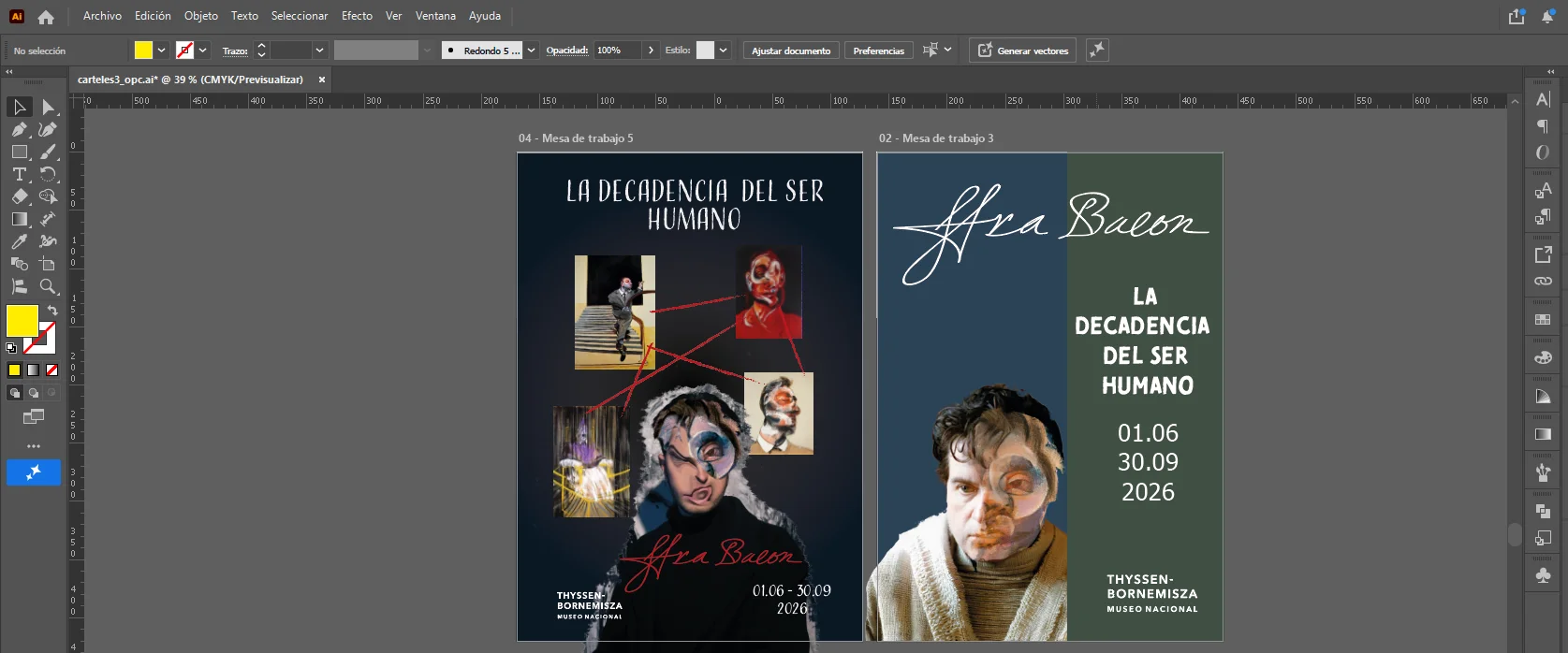Open the stroke color dropdown arrow
This screenshot has width=1568, height=653.
coord(203,51)
